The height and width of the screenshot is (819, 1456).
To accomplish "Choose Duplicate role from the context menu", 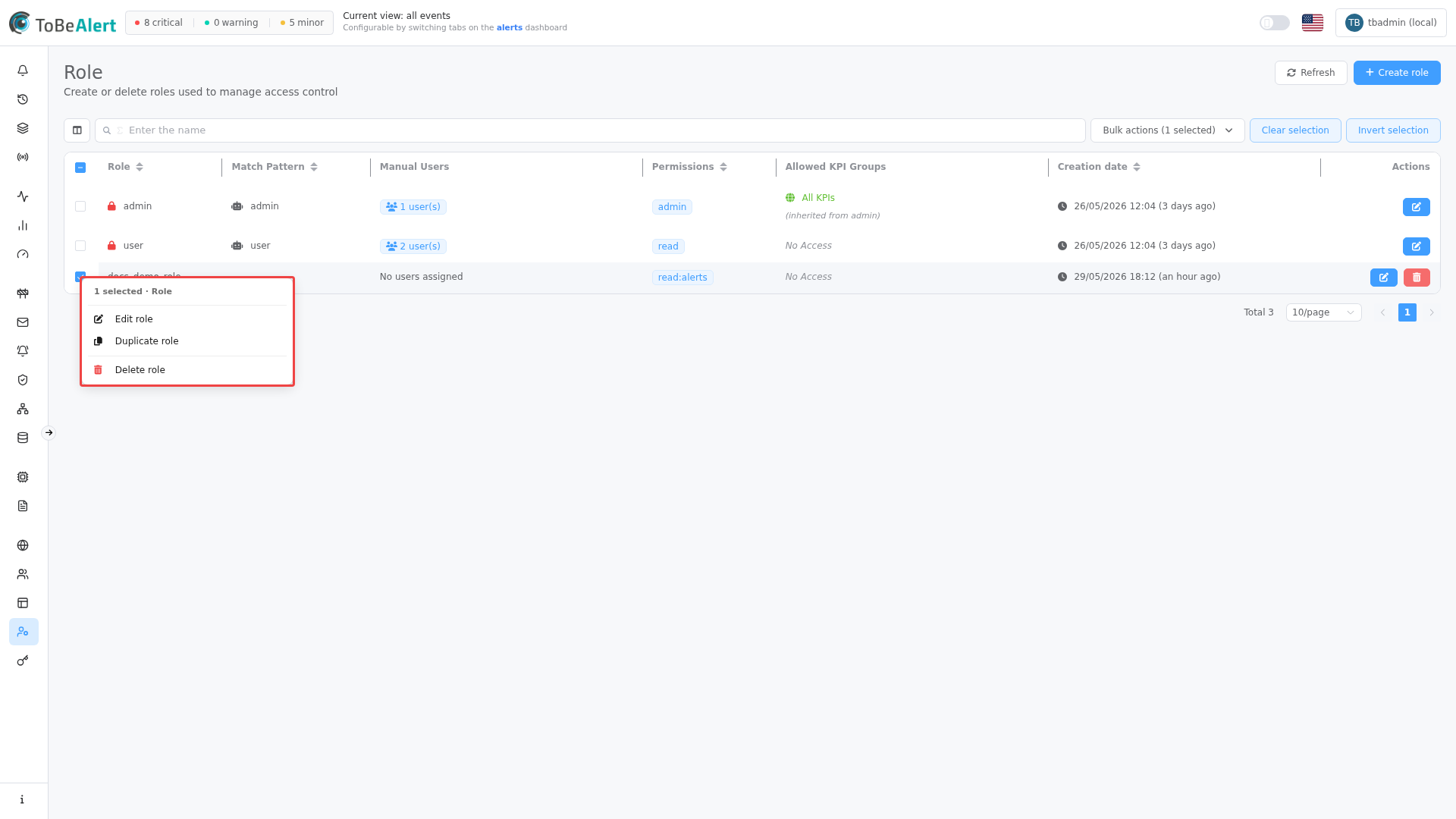I will point(187,341).
